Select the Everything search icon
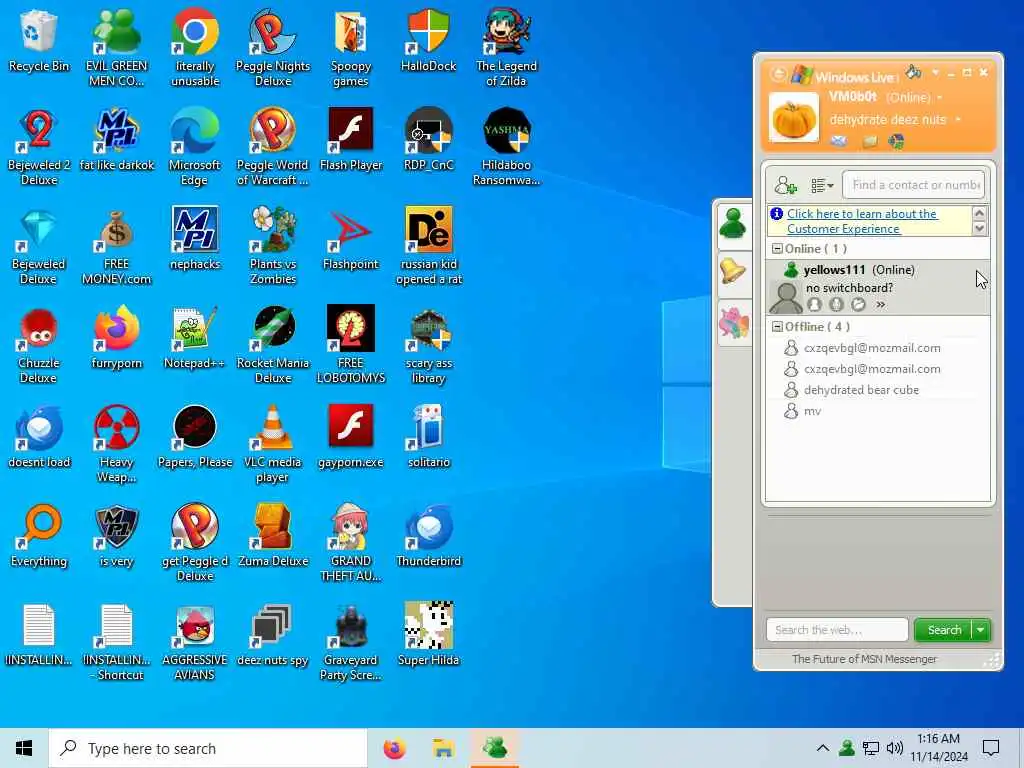1024x768 pixels. [39, 536]
